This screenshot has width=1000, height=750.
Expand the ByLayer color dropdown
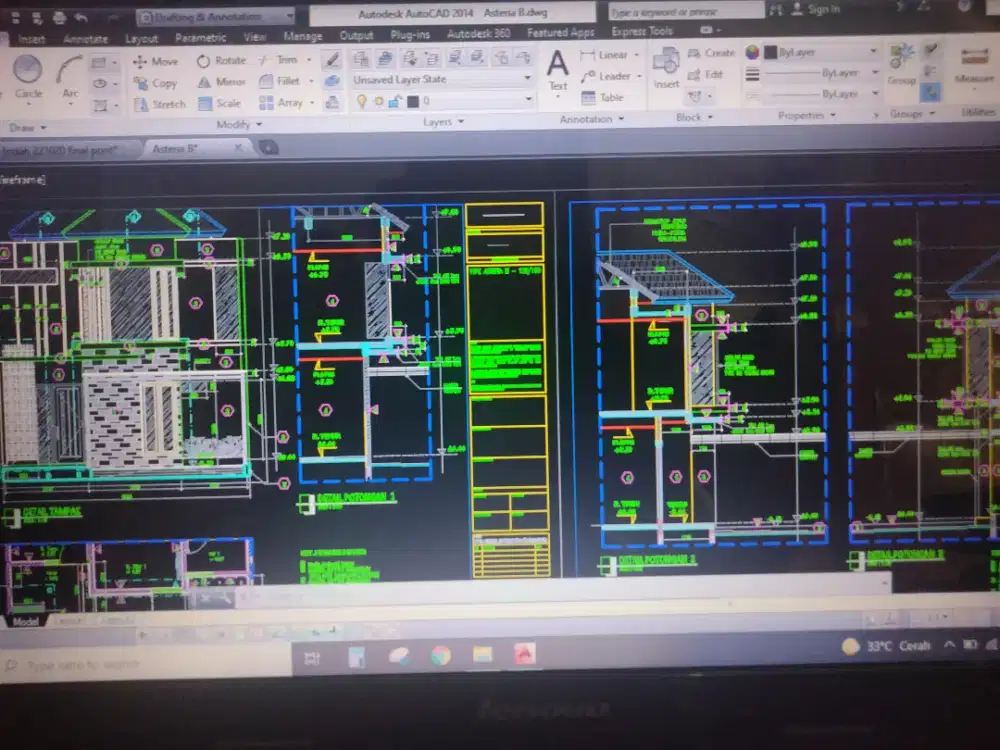(873, 51)
